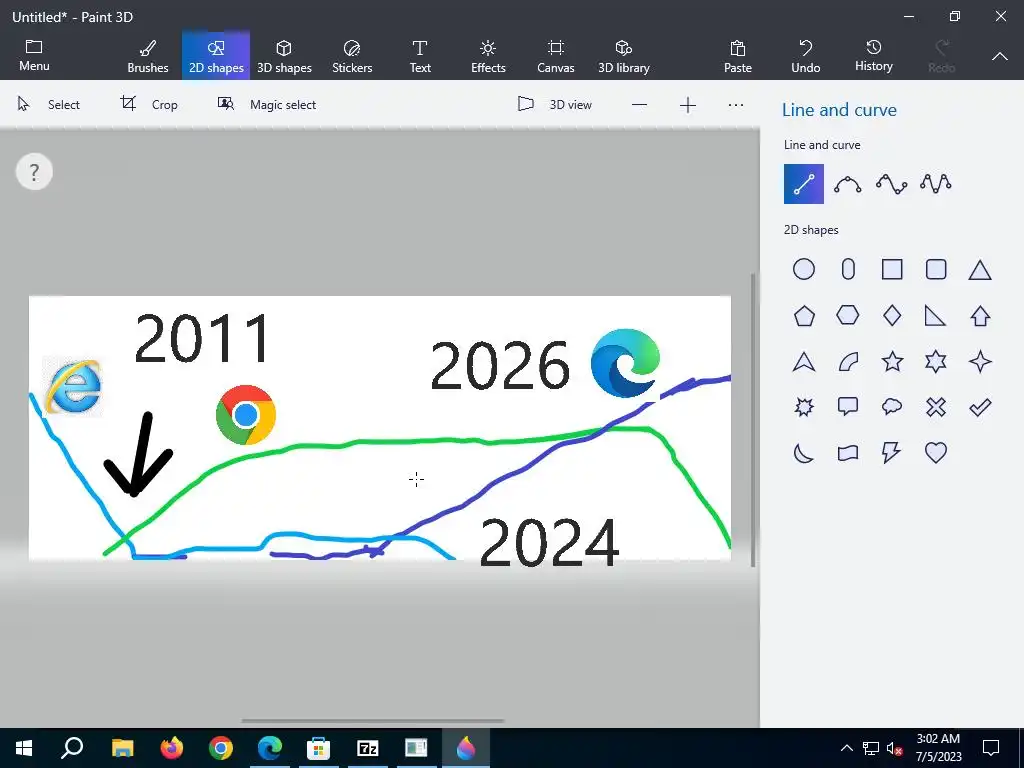This screenshot has height=768, width=1024.
Task: Zoom in with the plus button
Action: (x=688, y=104)
